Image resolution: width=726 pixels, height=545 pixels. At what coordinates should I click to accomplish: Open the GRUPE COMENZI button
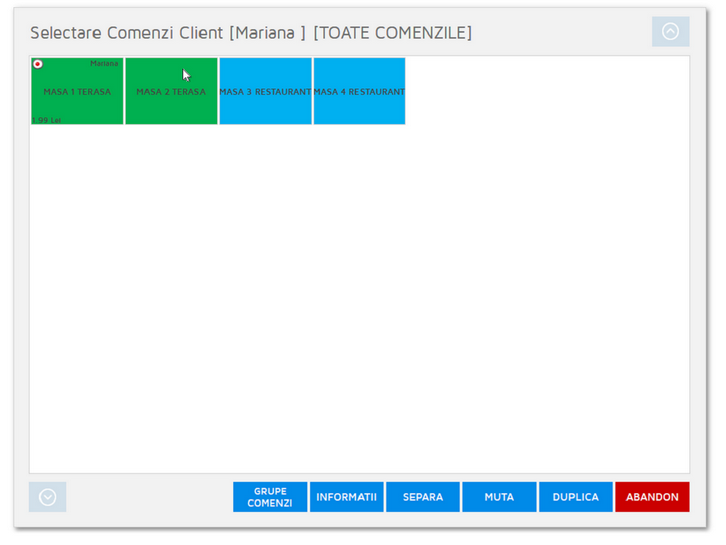click(x=270, y=497)
